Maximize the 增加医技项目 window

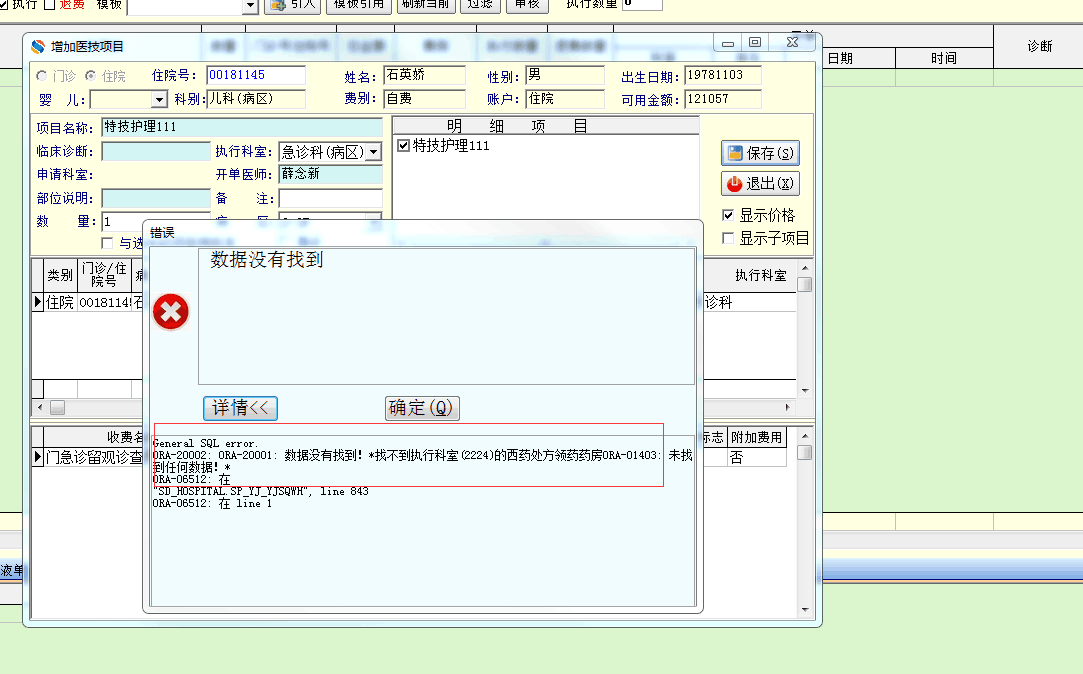(755, 43)
